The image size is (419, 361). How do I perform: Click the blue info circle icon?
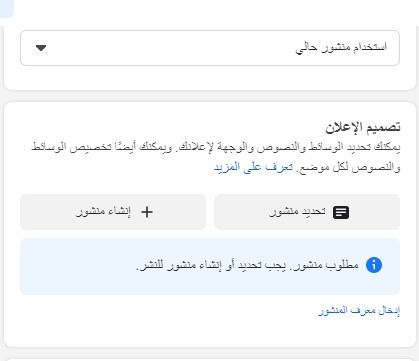click(x=374, y=265)
